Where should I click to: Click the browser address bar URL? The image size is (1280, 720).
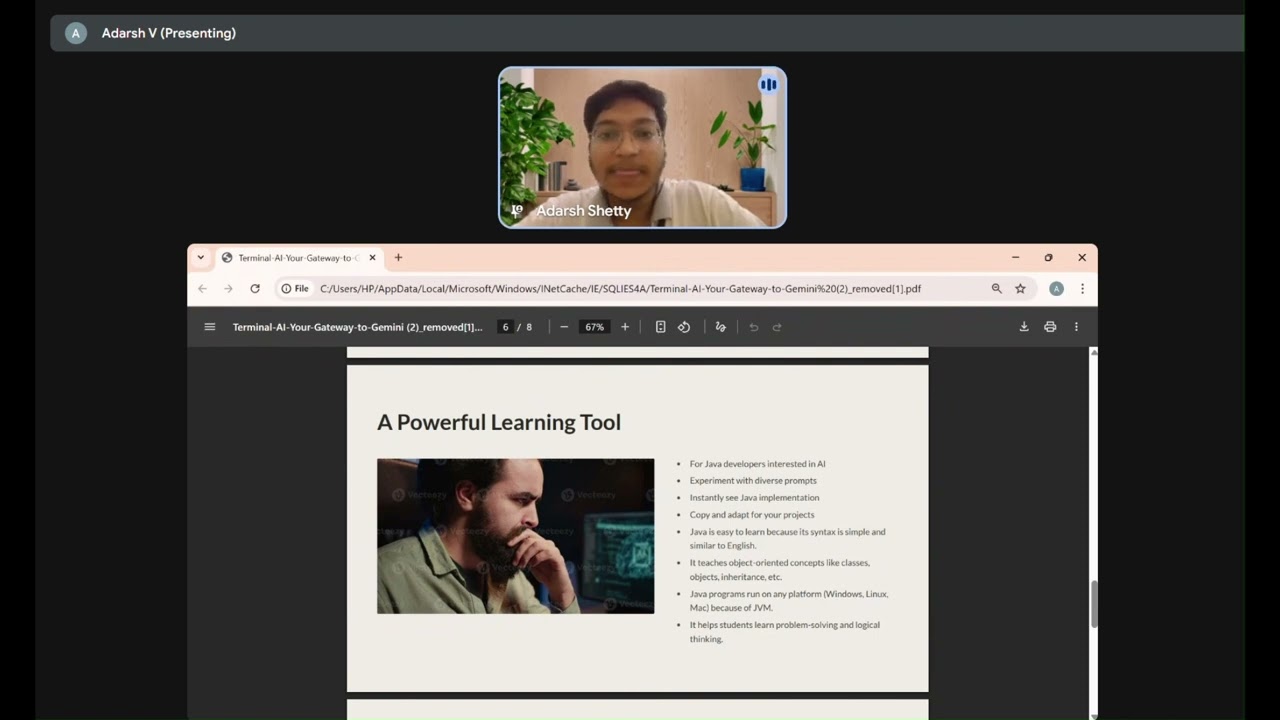[x=620, y=288]
